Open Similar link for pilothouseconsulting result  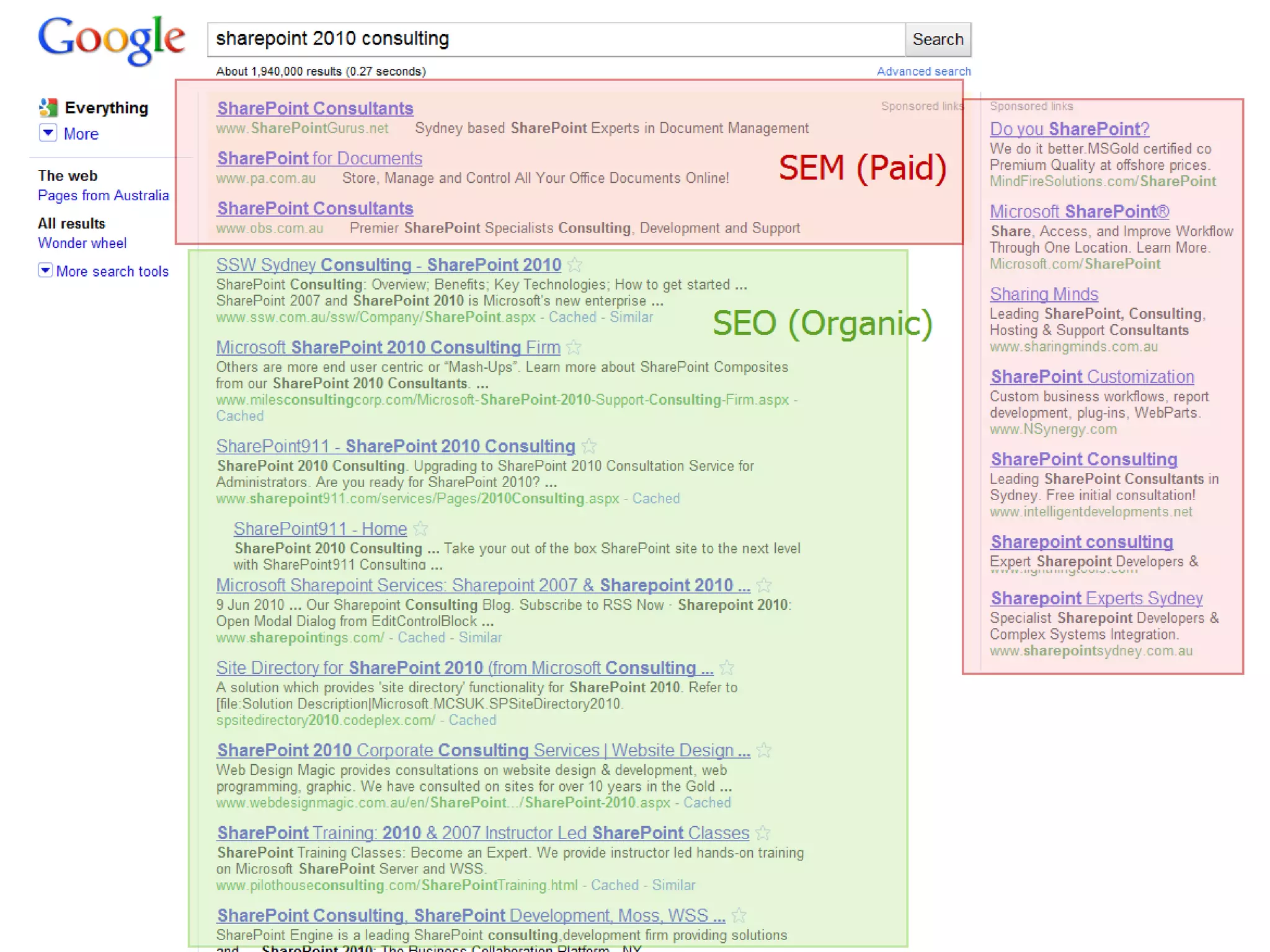[673, 885]
